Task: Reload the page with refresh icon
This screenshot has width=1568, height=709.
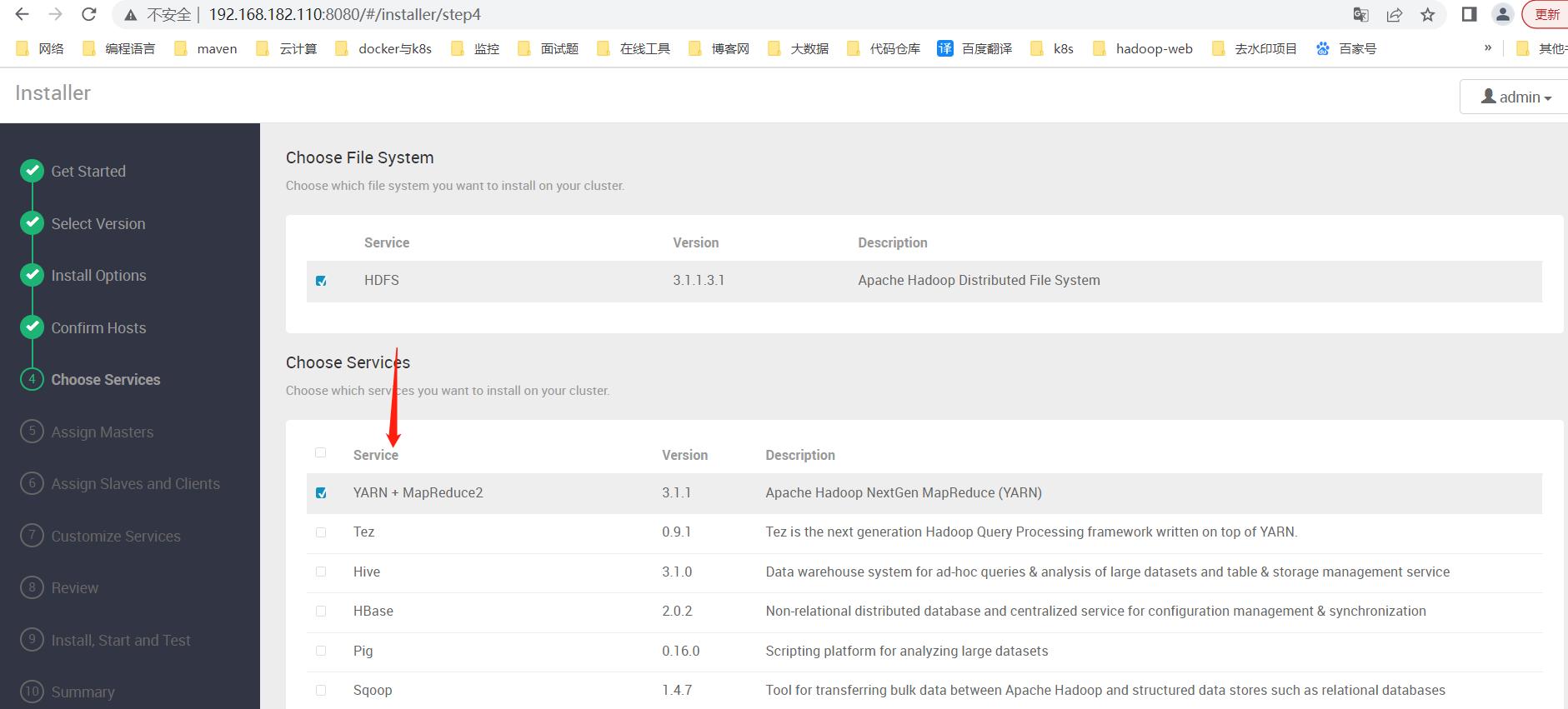Action: 89,14
